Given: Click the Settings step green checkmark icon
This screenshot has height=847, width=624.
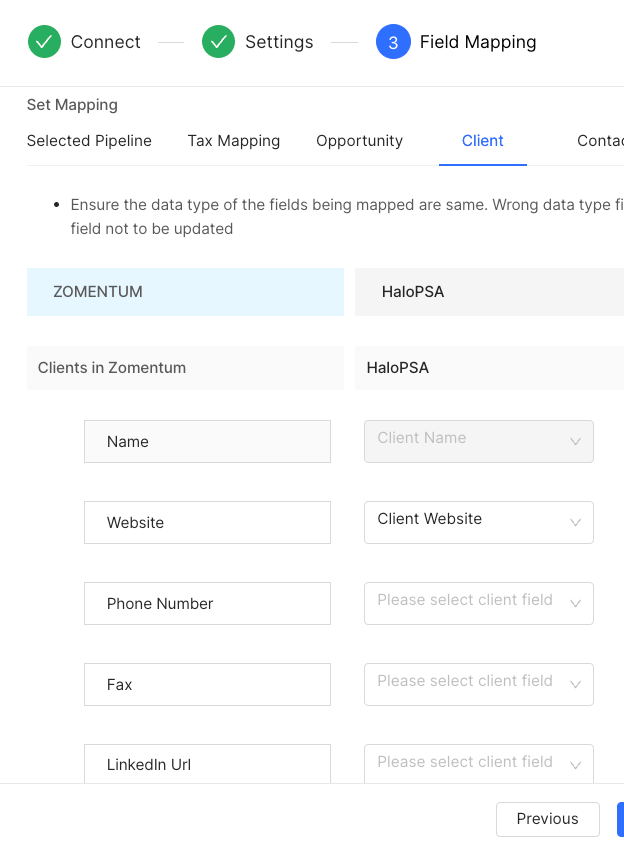Looking at the screenshot, I should click(x=218, y=42).
